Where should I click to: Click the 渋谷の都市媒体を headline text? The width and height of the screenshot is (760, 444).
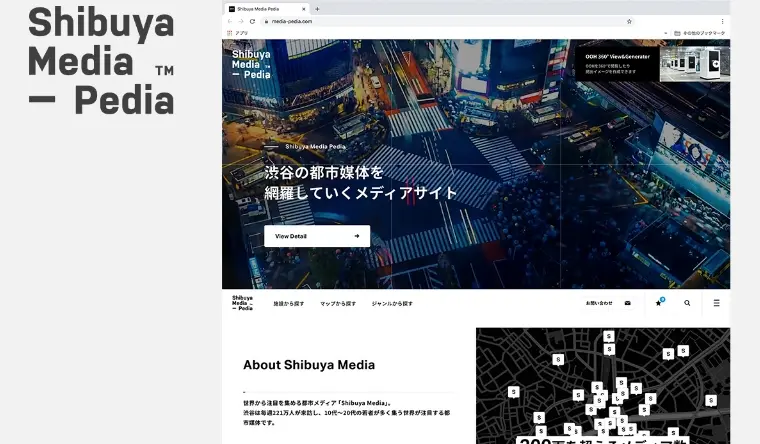pos(324,172)
